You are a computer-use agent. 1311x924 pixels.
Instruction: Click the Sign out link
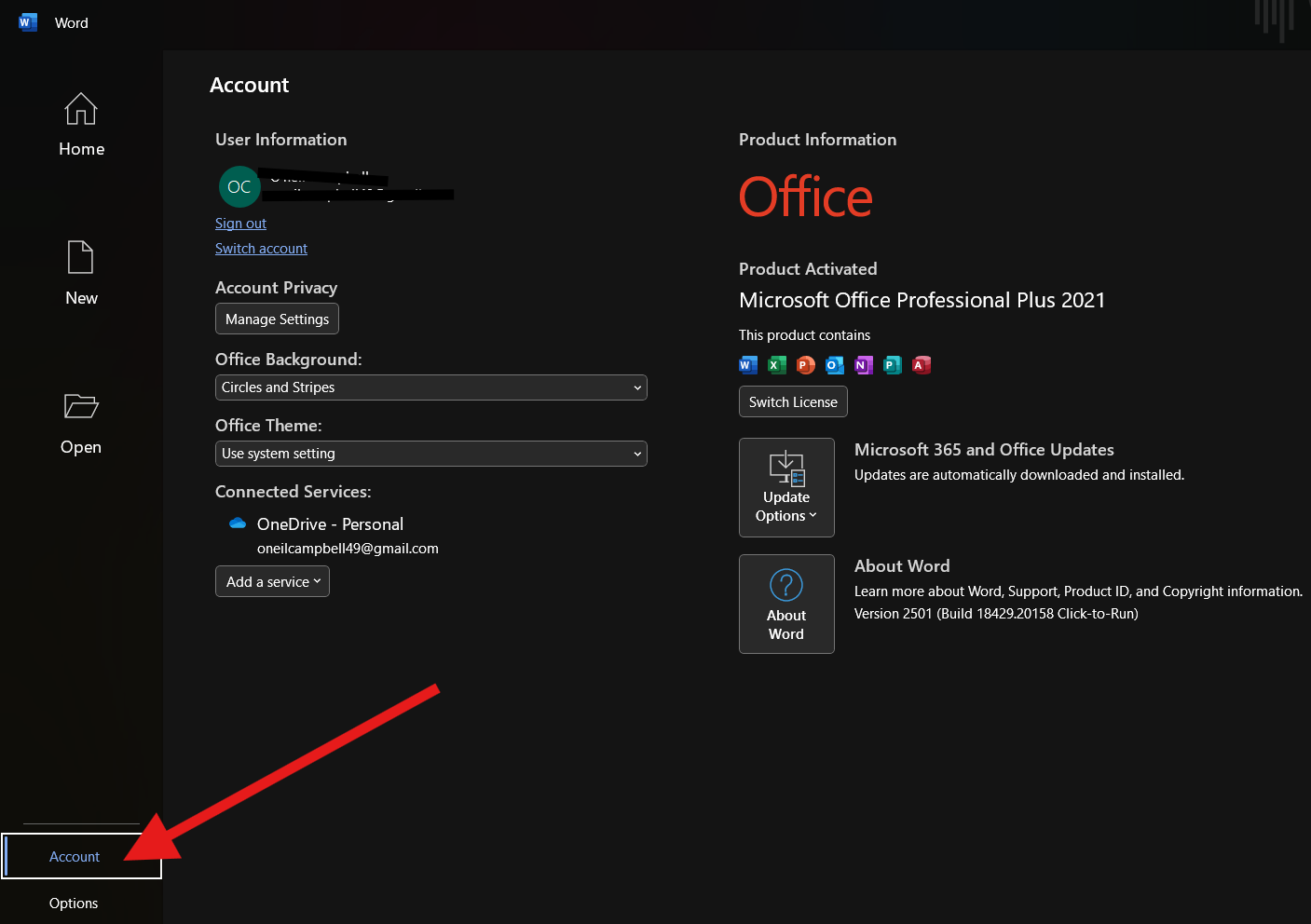pyautogui.click(x=240, y=224)
